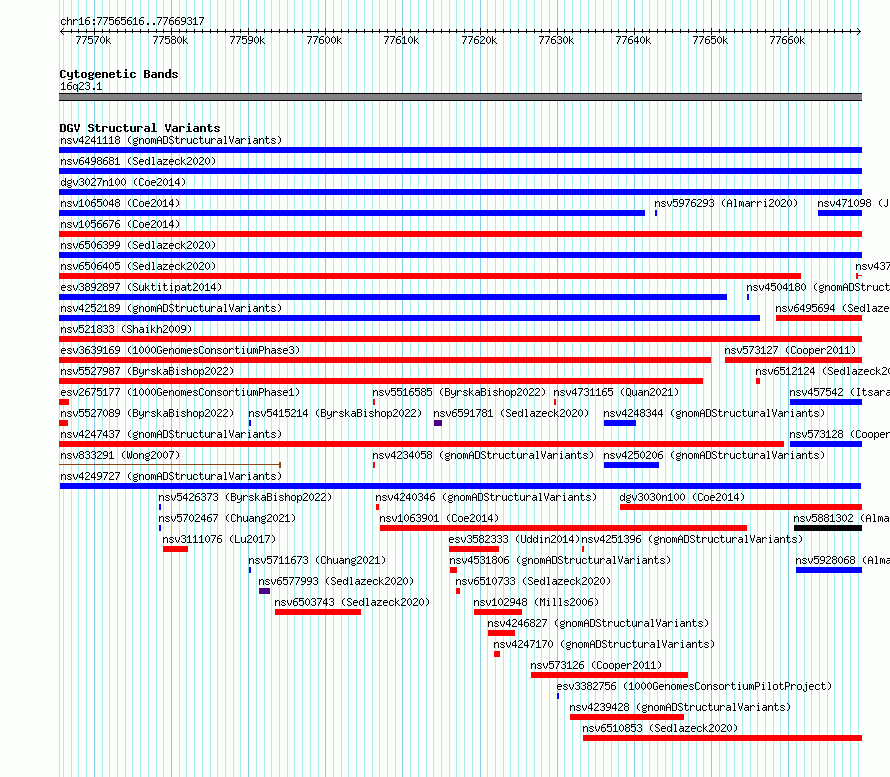Select the nsv1063901 (Coe2014) label
Screen dimensions: 890x777
click(439, 518)
